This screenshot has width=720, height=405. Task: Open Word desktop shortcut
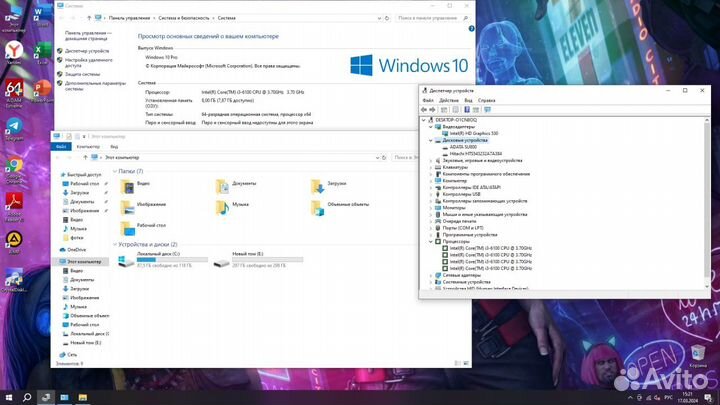[x=42, y=15]
